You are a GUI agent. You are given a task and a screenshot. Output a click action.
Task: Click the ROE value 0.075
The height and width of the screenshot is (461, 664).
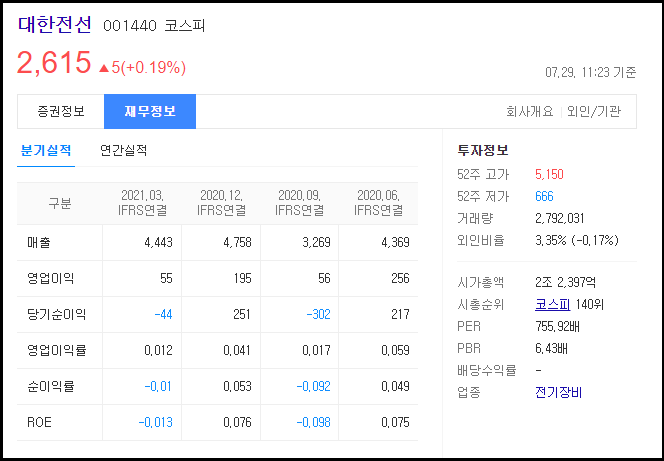tap(395, 422)
